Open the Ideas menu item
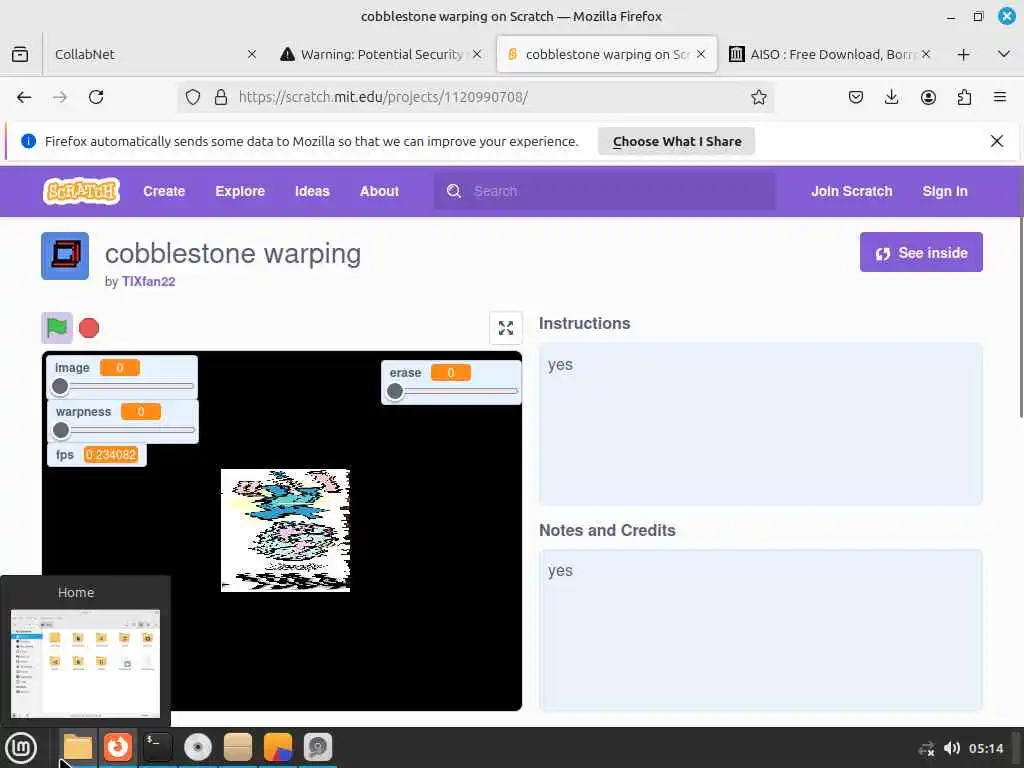Viewport: 1024px width, 768px height. pos(312,191)
